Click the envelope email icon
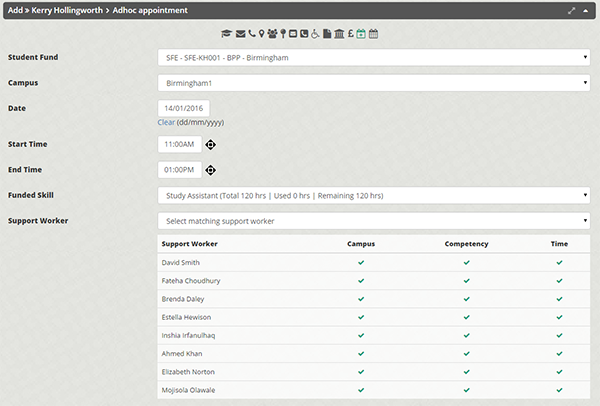Screen dimensions: 600x406 240,34
